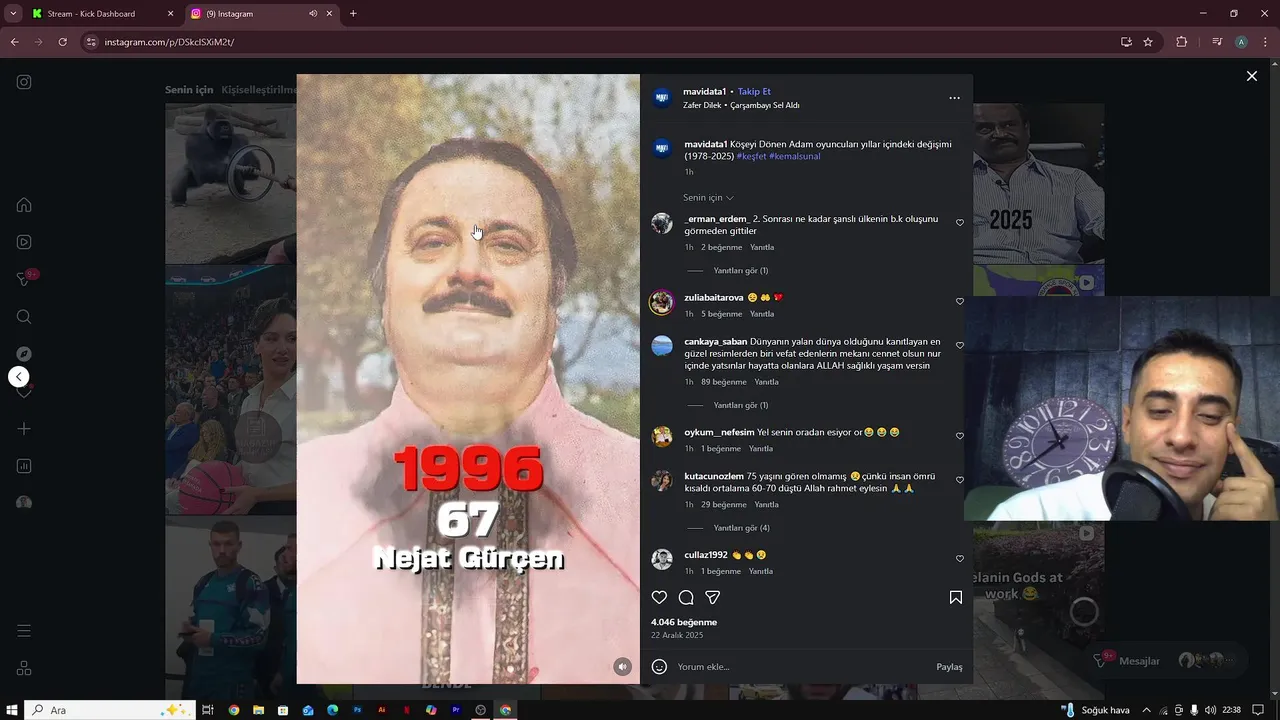Click the Windows Start button
Screen dimensions: 1280x720
[x=11, y=710]
